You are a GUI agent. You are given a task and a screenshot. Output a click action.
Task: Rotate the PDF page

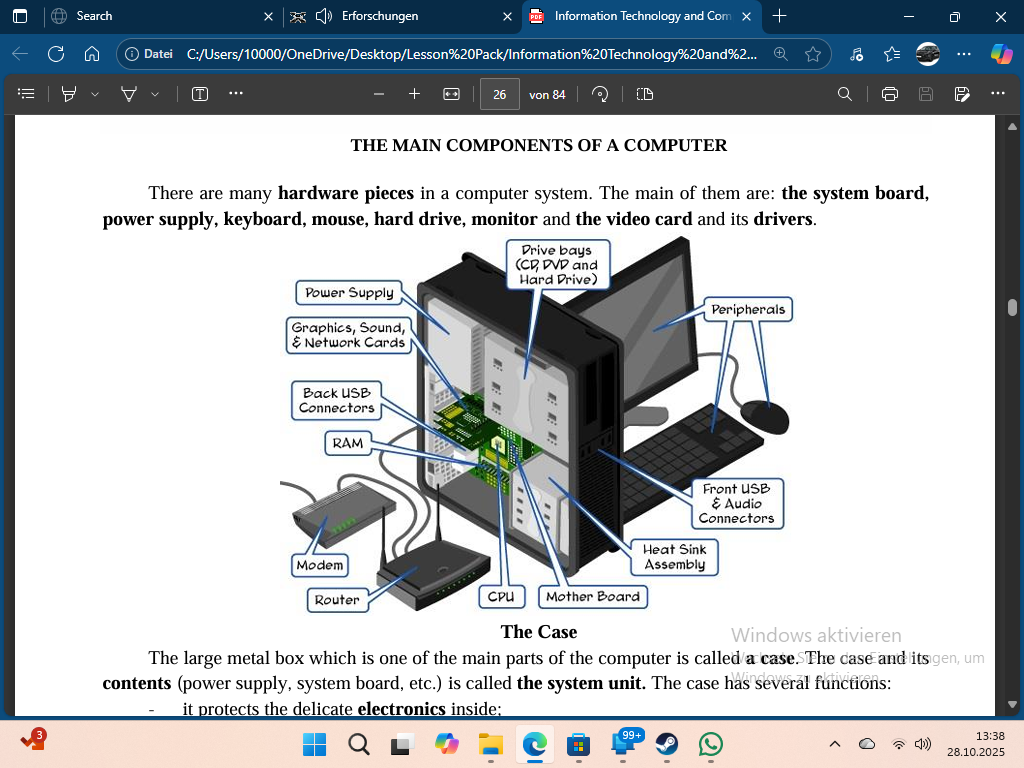coord(600,94)
